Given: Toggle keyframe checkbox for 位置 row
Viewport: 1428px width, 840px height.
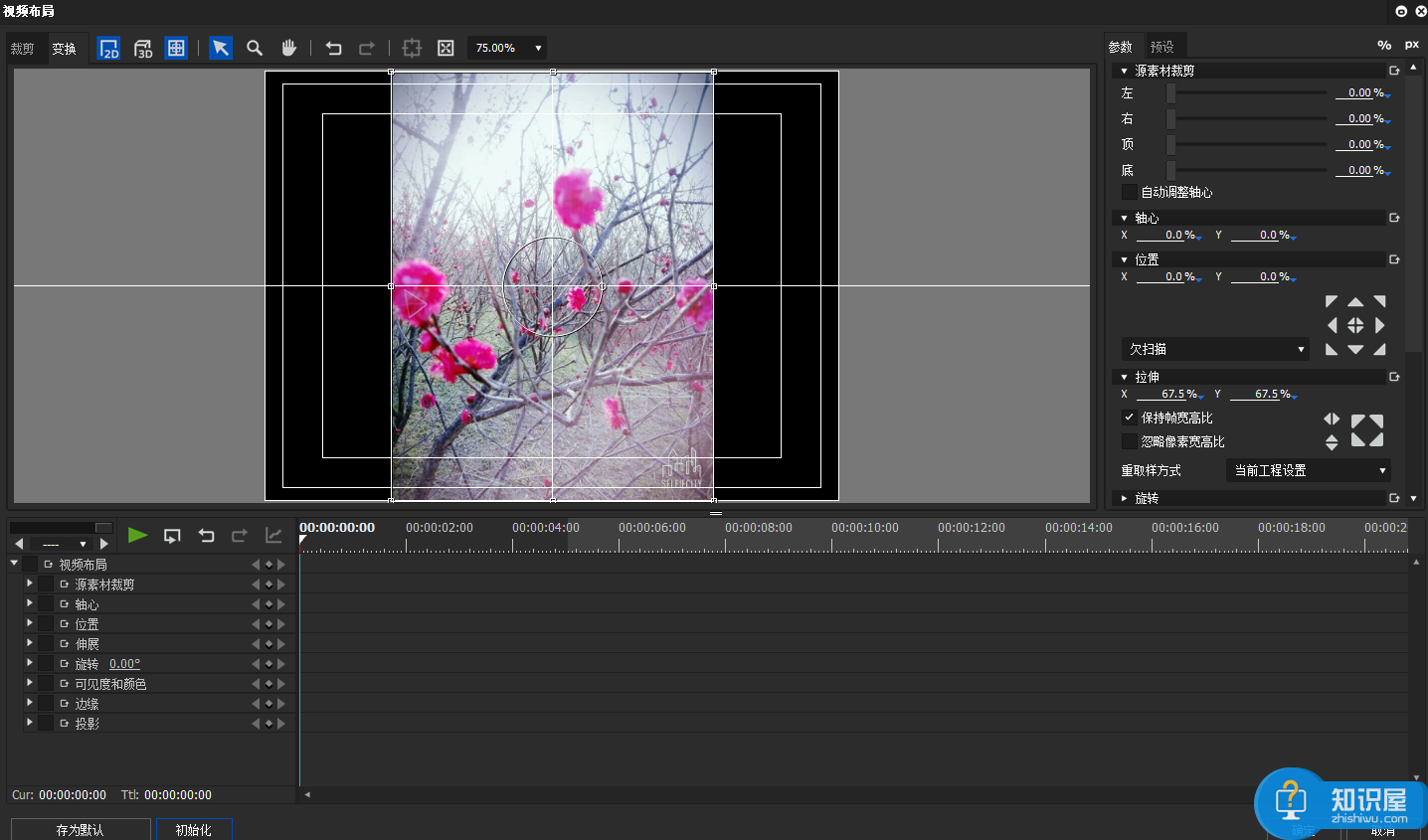Looking at the screenshot, I should point(46,623).
